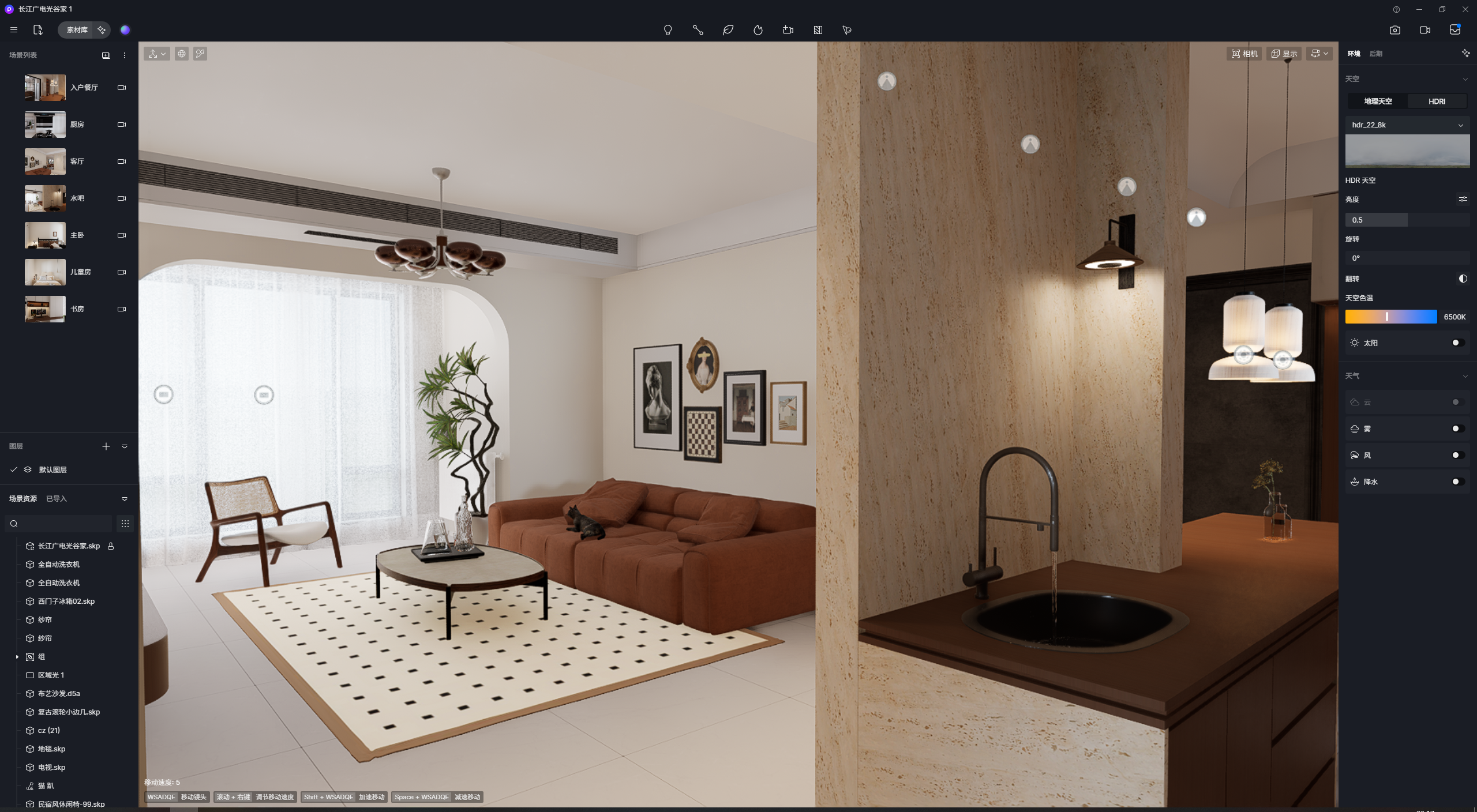Update camera for 客厅 scene
The image size is (1477, 812).
[x=122, y=161]
